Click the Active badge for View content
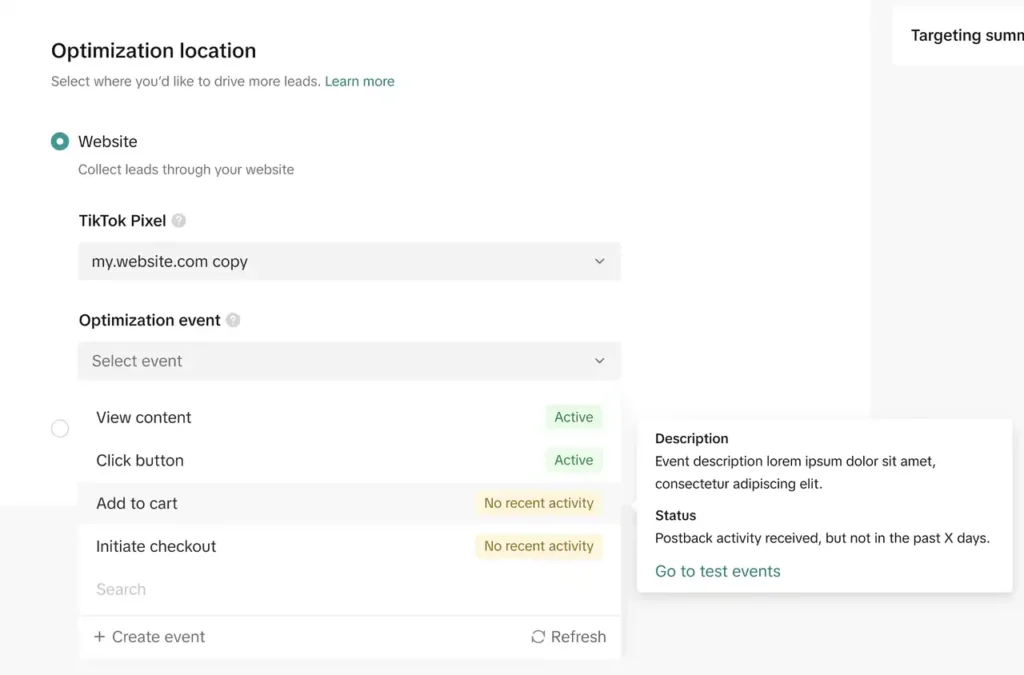1024x675 pixels. [573, 418]
